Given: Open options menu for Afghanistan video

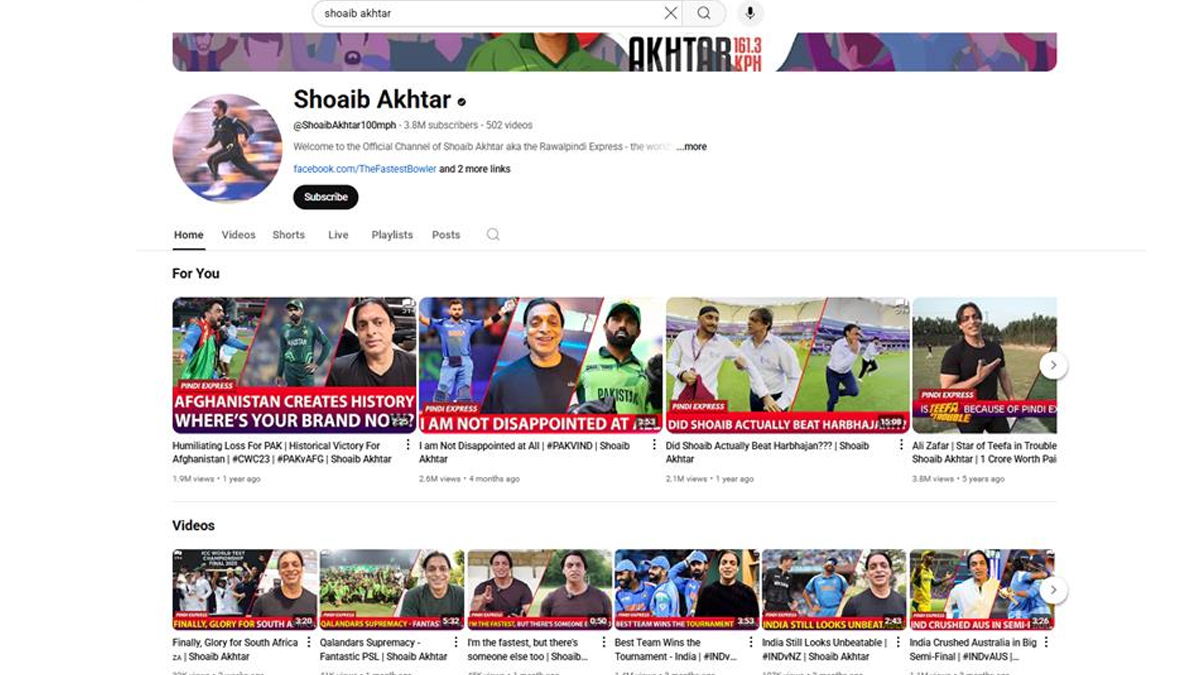Looking at the screenshot, I should click(x=408, y=445).
